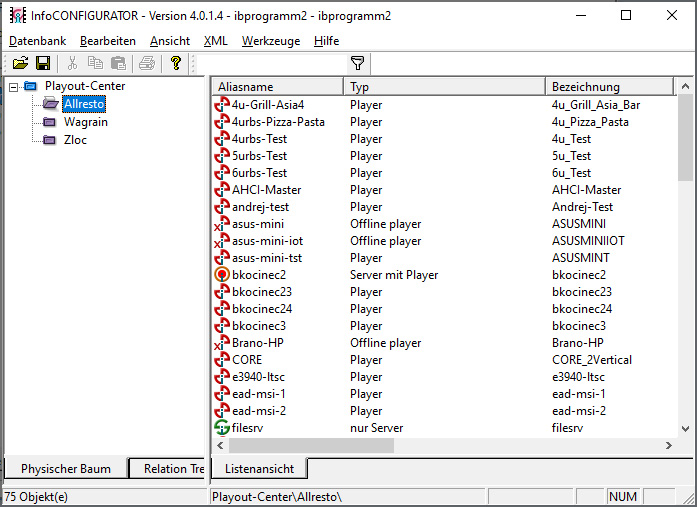Select the asus-mini-tst list entry

point(445,258)
